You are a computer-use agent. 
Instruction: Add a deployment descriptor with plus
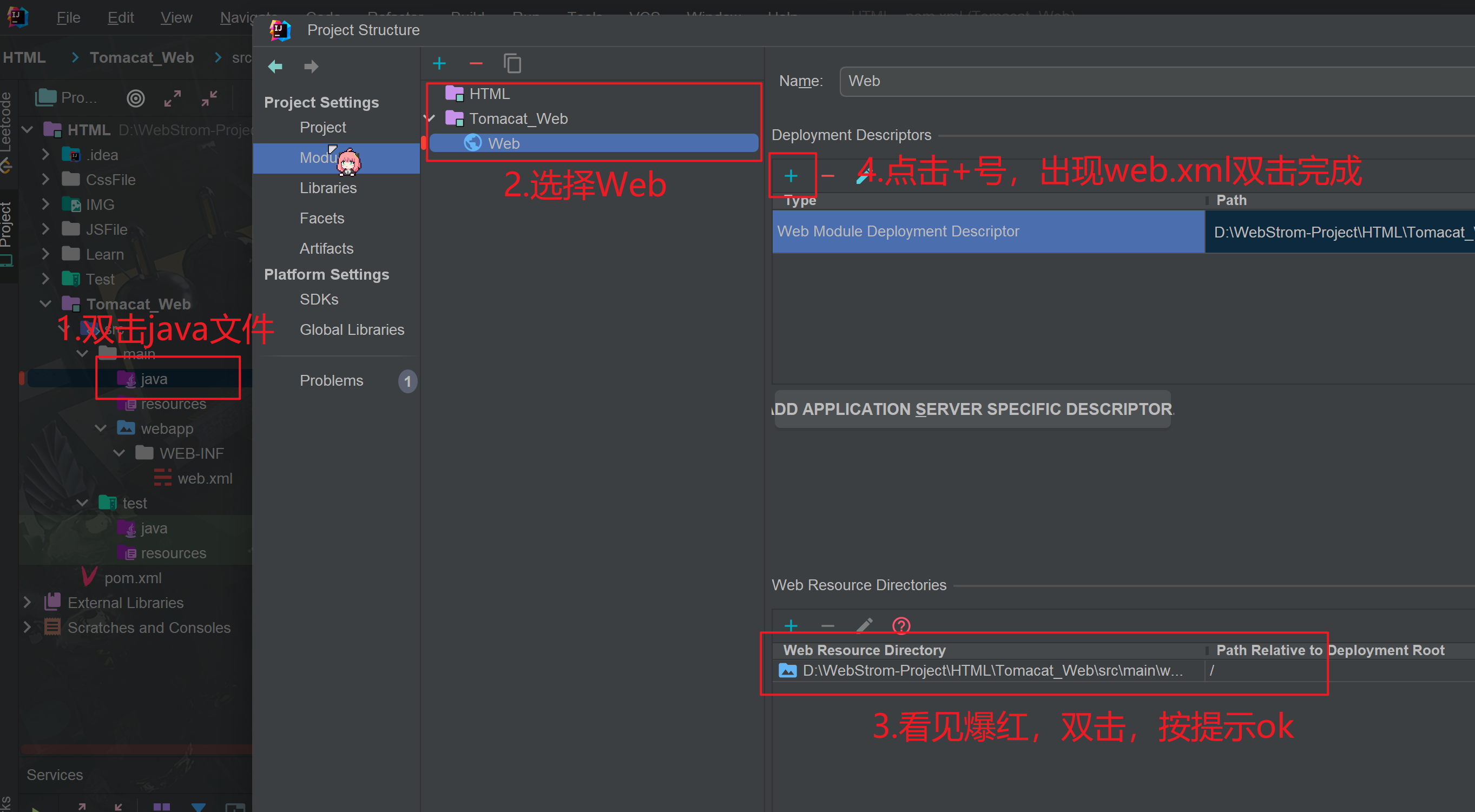(x=791, y=176)
